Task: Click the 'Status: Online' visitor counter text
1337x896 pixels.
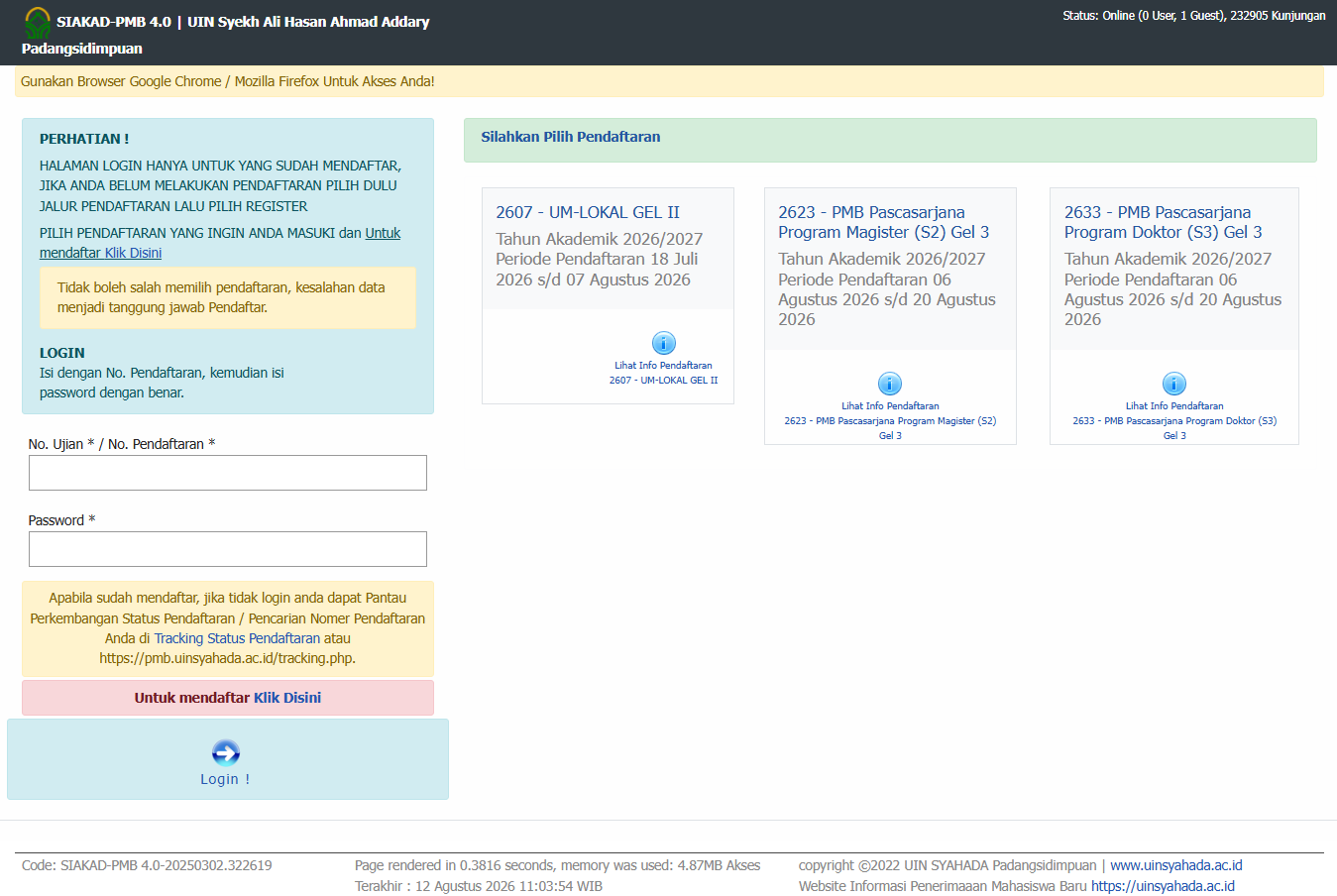Action: pyautogui.click(x=1194, y=16)
